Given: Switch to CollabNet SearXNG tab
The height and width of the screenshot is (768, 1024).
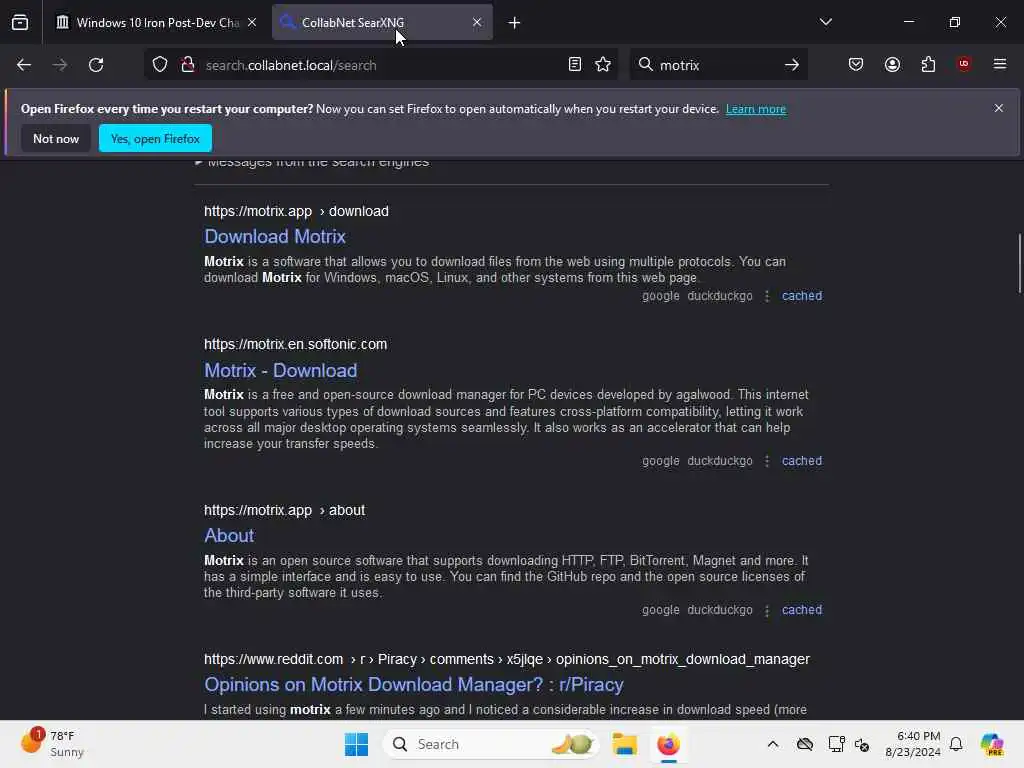Looking at the screenshot, I should click(382, 22).
